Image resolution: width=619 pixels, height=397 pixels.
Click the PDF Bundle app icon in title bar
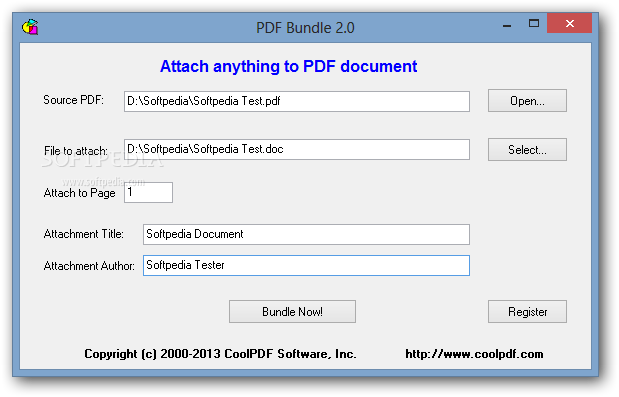coord(30,27)
